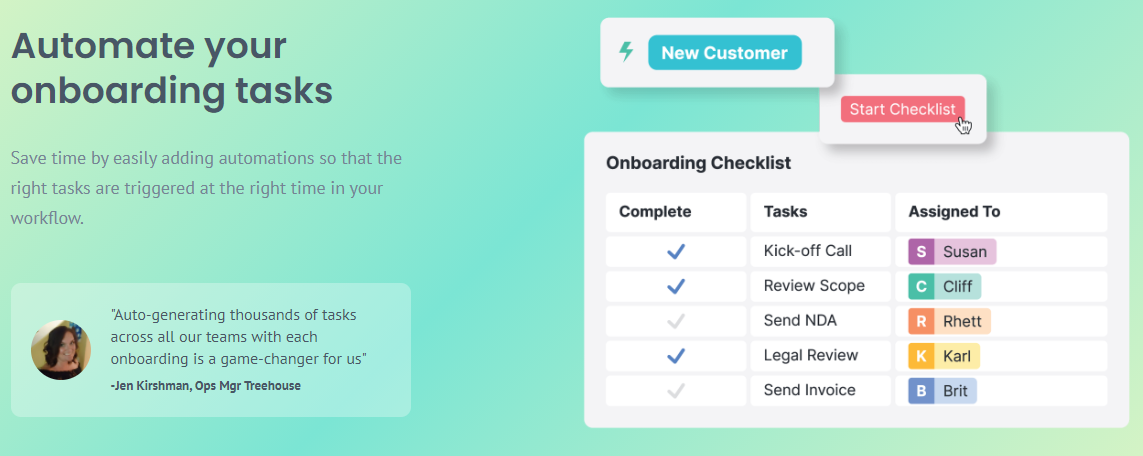Select the Tasks column header
Viewport: 1143px width, 456px height.
(x=785, y=212)
